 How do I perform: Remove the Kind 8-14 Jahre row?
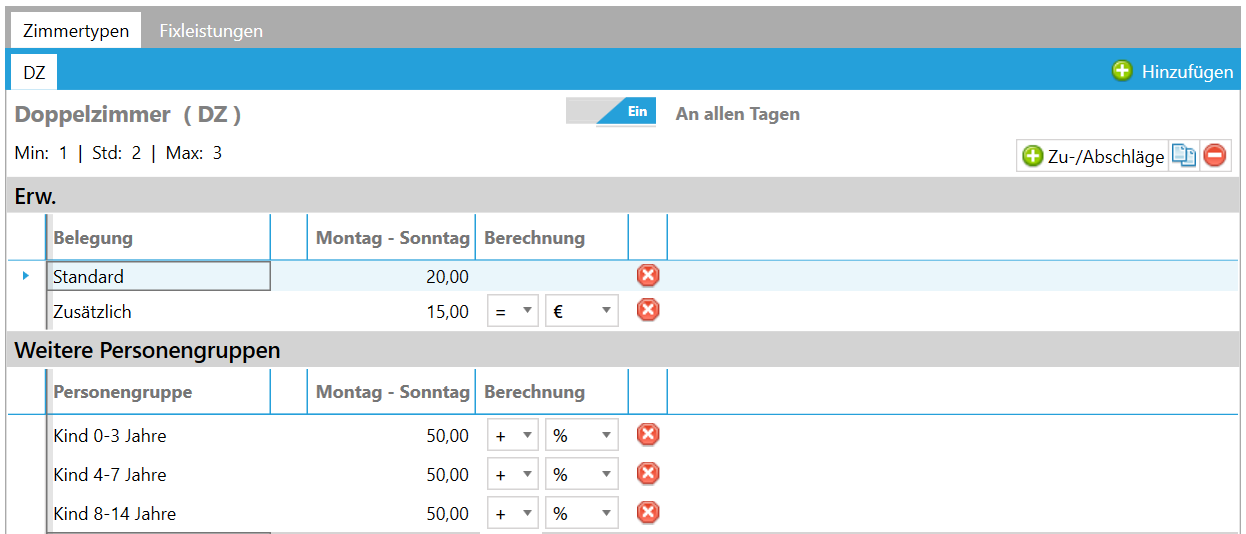point(648,513)
